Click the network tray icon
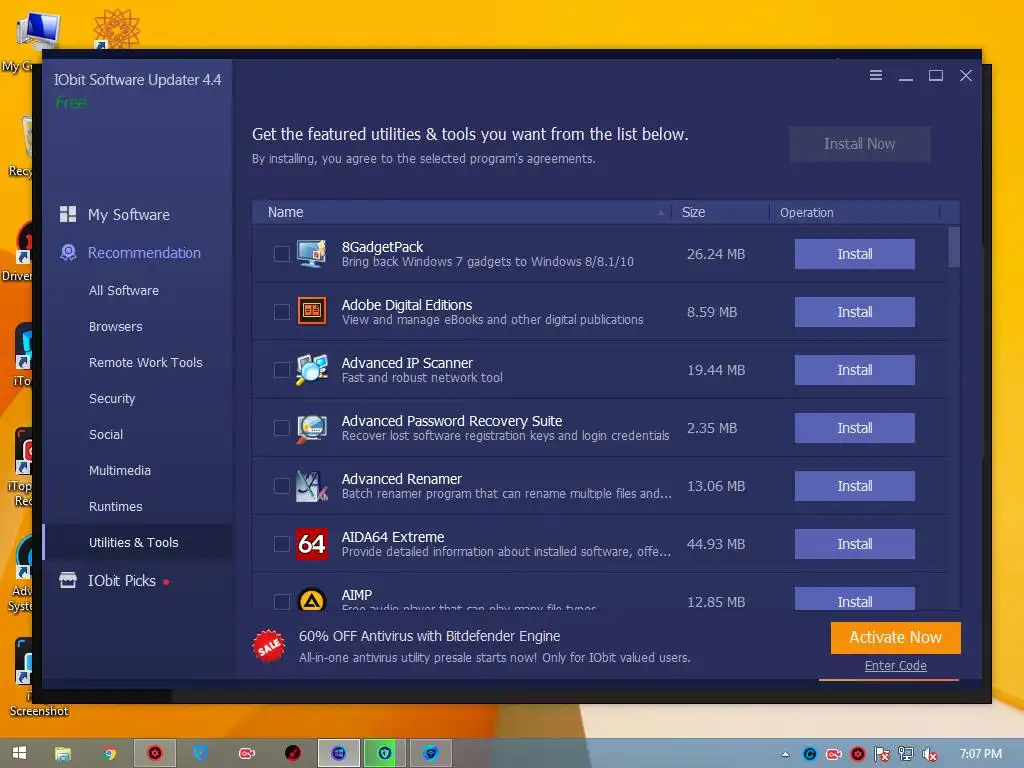The width and height of the screenshot is (1024, 768). [x=905, y=754]
